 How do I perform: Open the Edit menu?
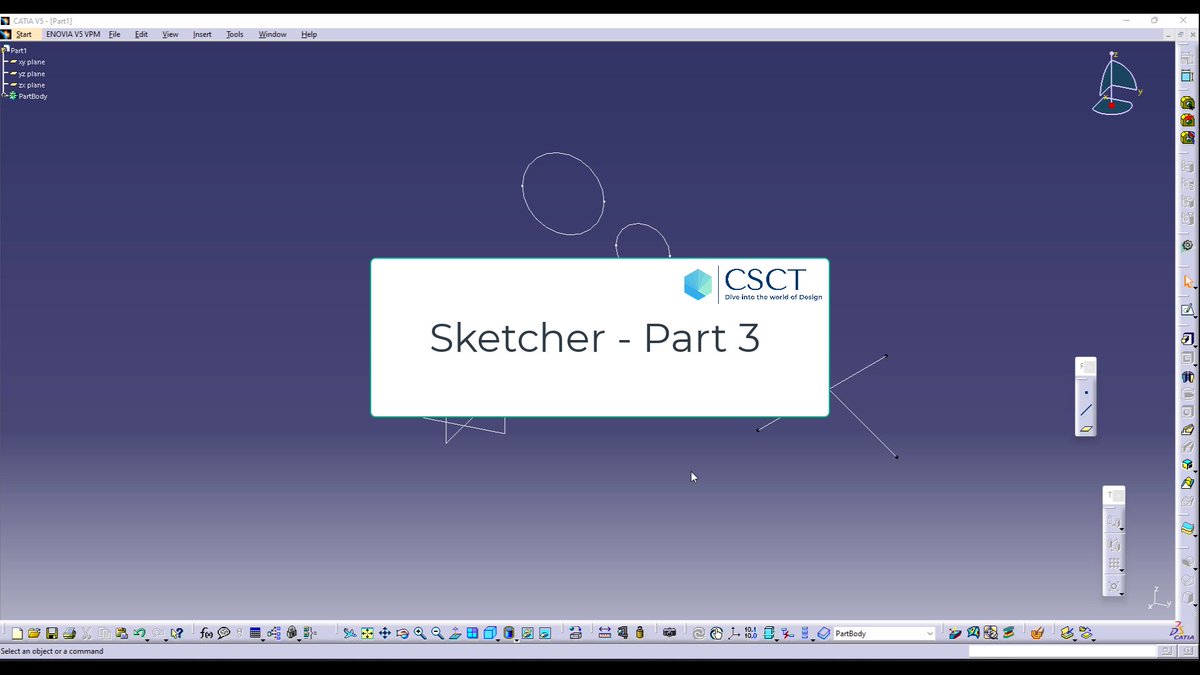click(x=141, y=34)
